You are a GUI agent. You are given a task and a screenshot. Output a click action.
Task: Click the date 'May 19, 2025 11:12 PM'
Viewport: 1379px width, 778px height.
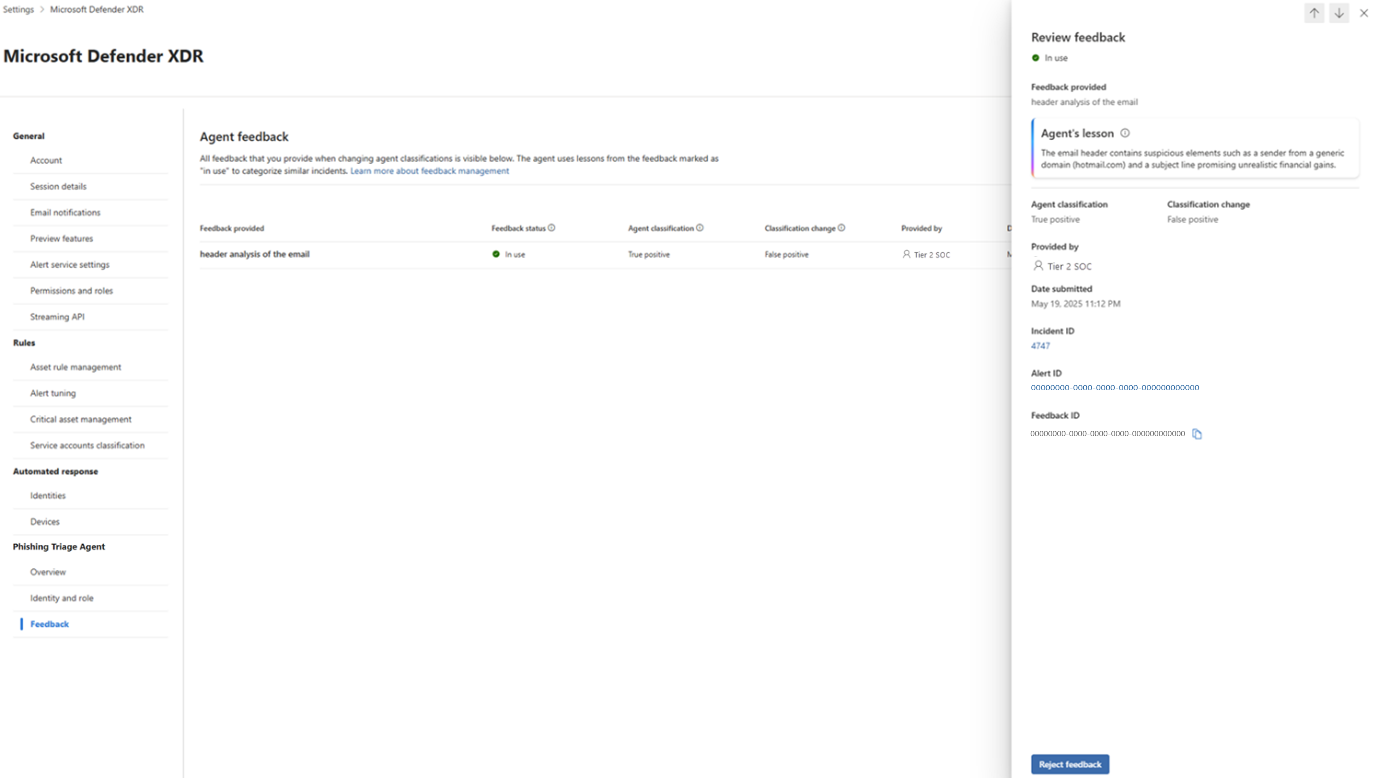pos(1076,304)
